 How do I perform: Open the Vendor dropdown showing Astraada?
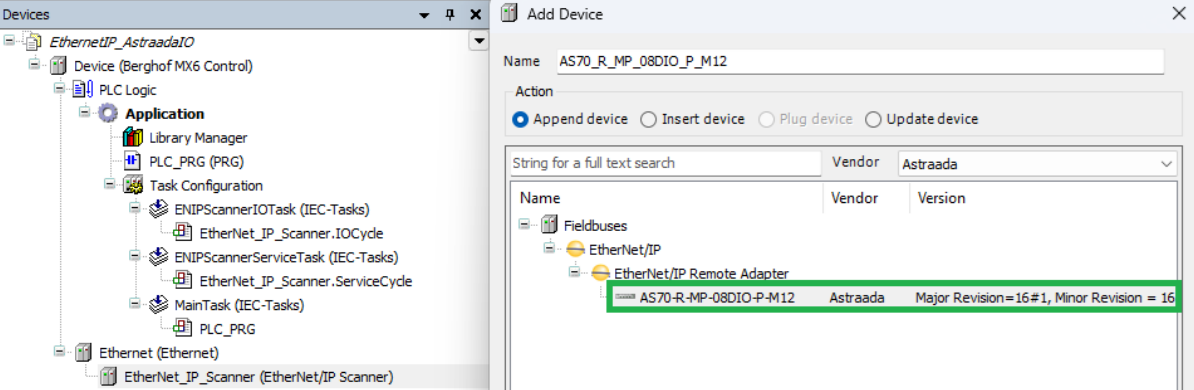[x=1036, y=163]
